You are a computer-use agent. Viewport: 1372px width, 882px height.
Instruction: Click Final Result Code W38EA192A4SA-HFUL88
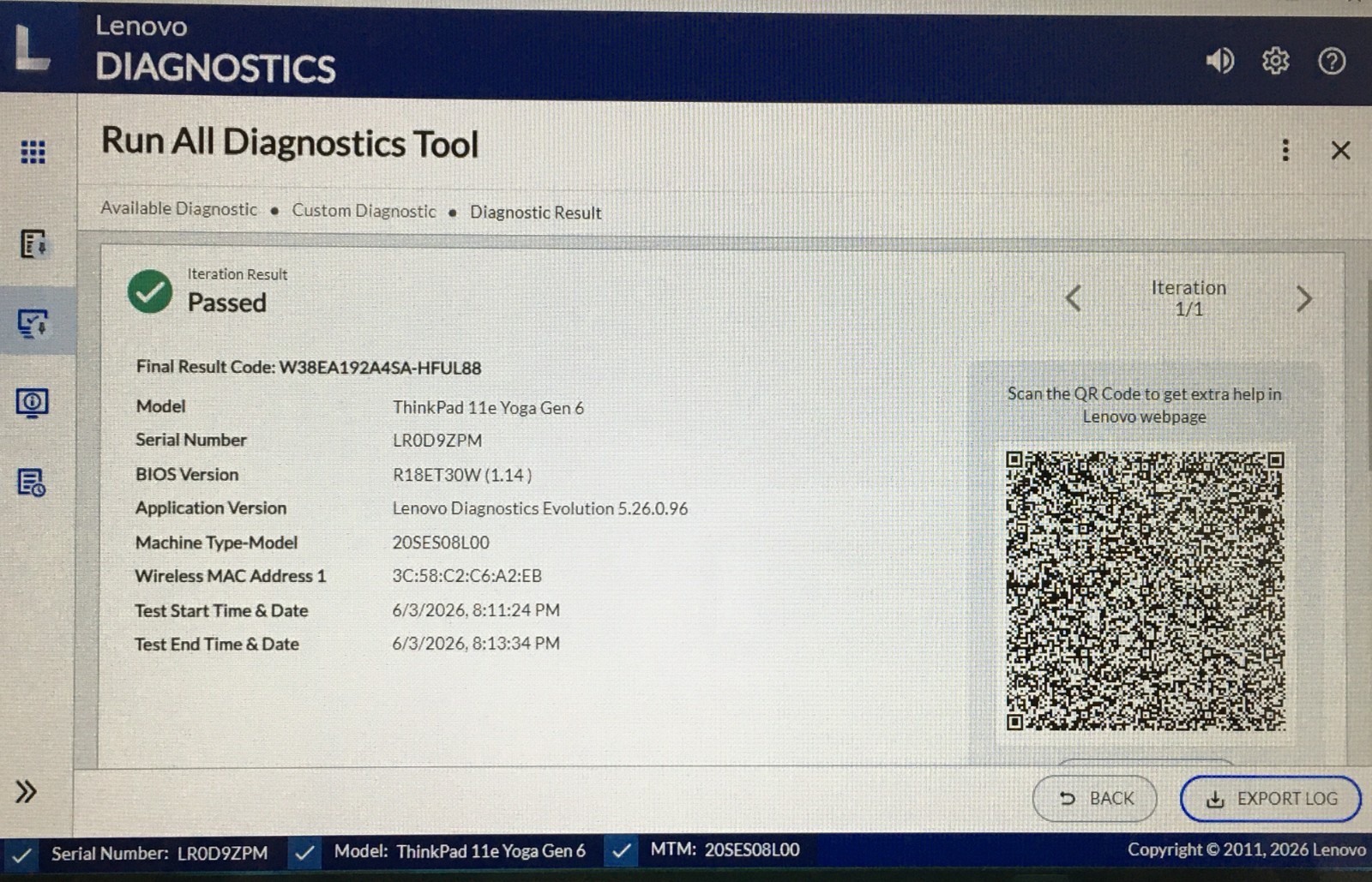tap(309, 367)
